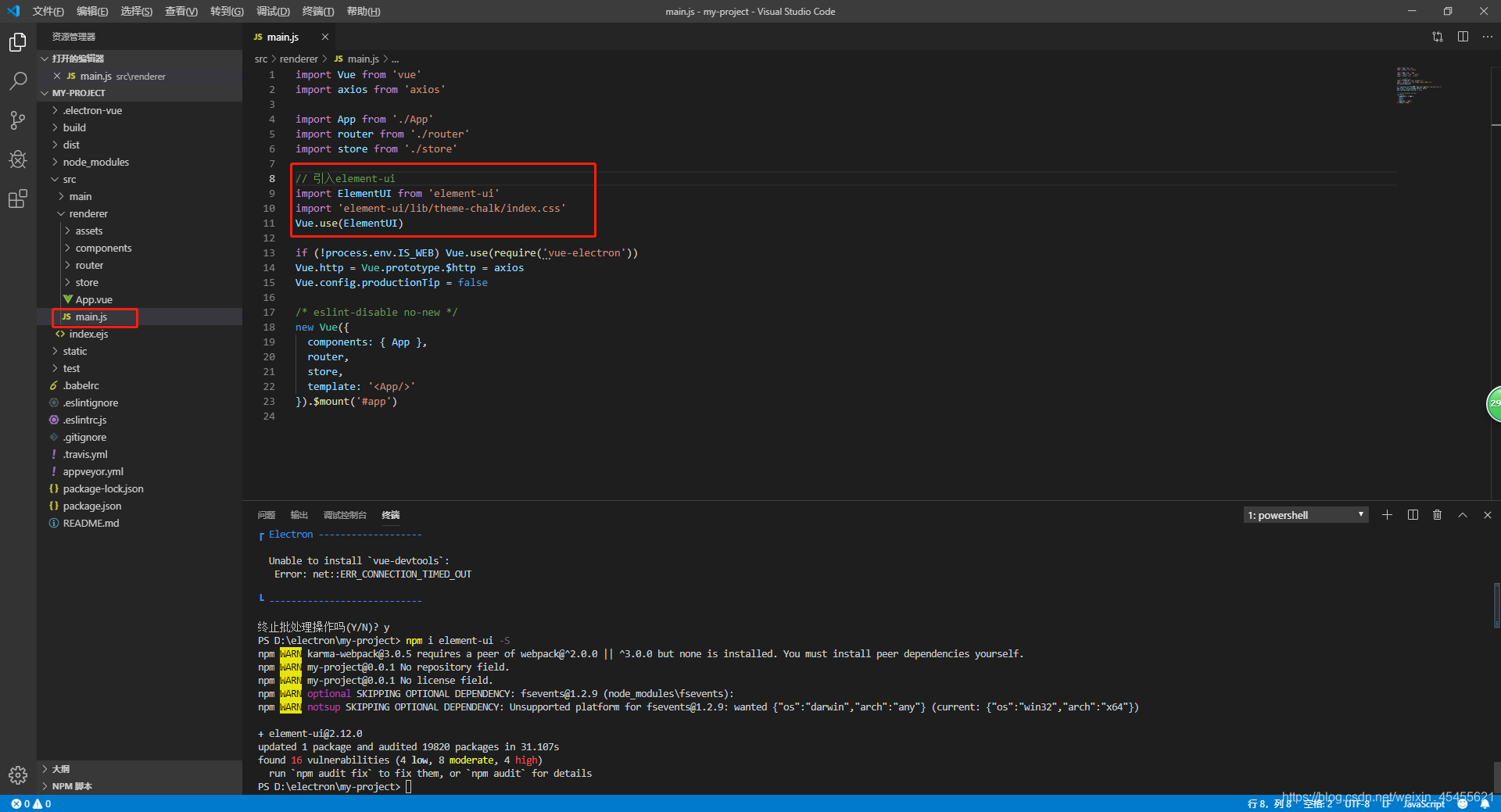This screenshot has width=1501, height=812.
Task: Open the Run and Debug view
Action: 17,159
